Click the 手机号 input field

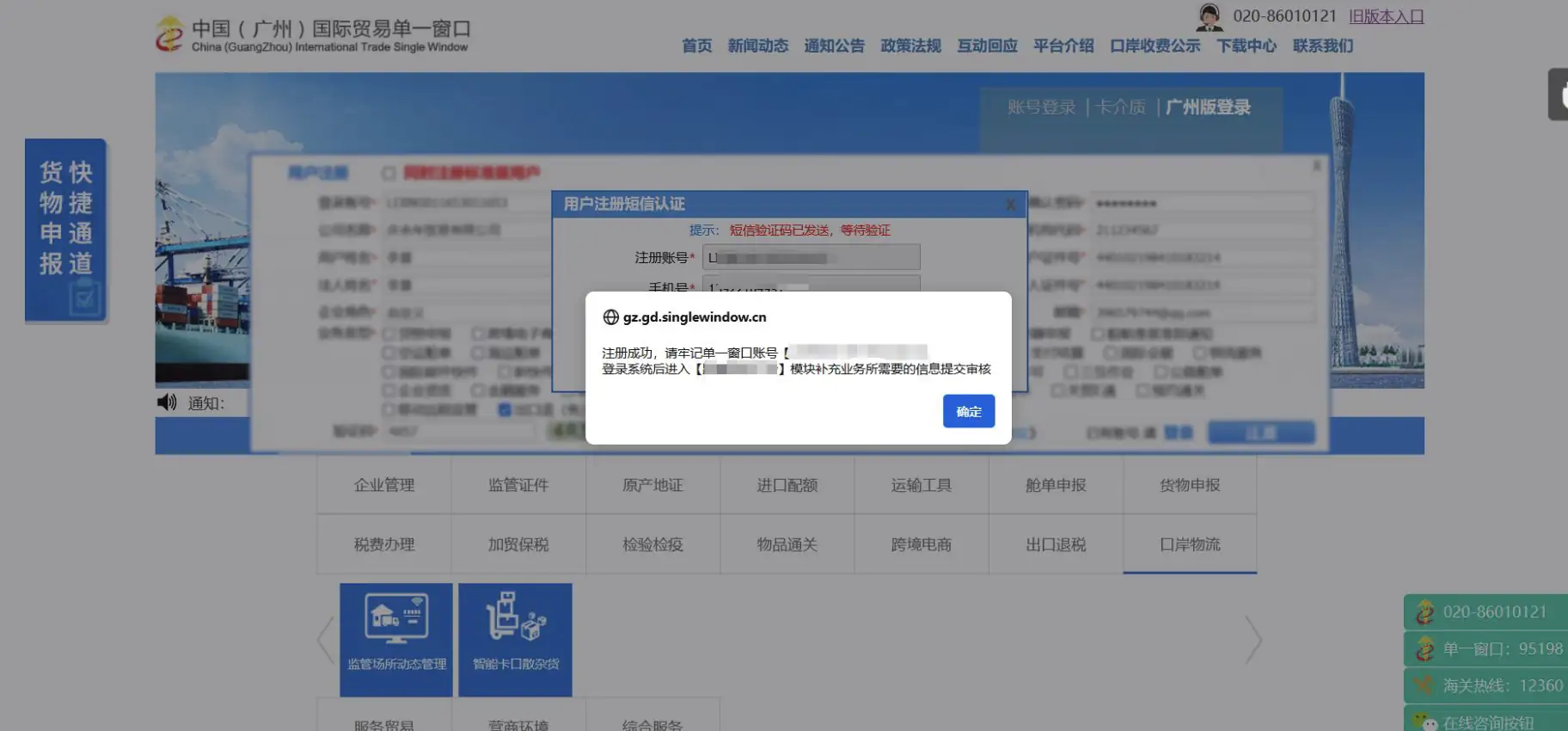811,285
